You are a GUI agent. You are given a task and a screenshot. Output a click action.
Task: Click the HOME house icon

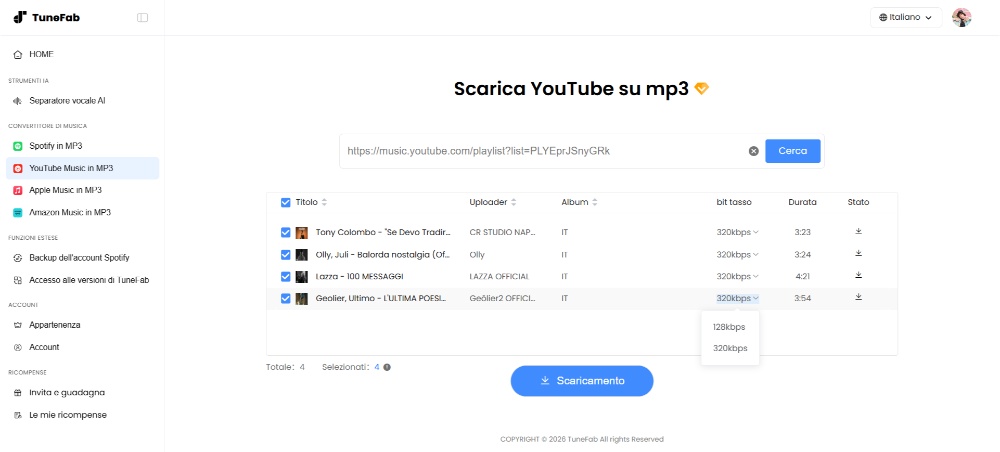click(x=18, y=55)
